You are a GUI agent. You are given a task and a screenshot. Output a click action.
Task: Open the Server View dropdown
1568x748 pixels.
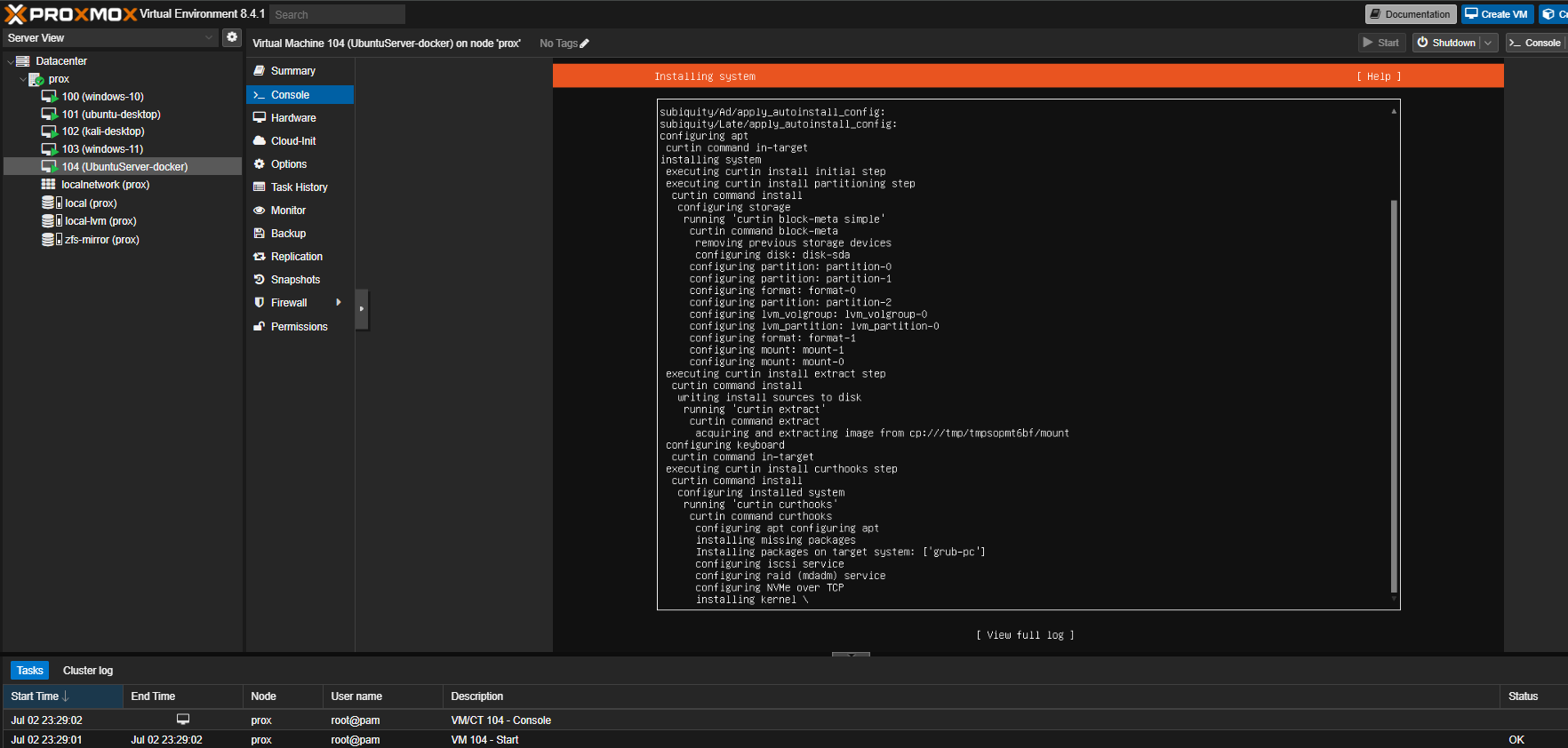tap(209, 37)
